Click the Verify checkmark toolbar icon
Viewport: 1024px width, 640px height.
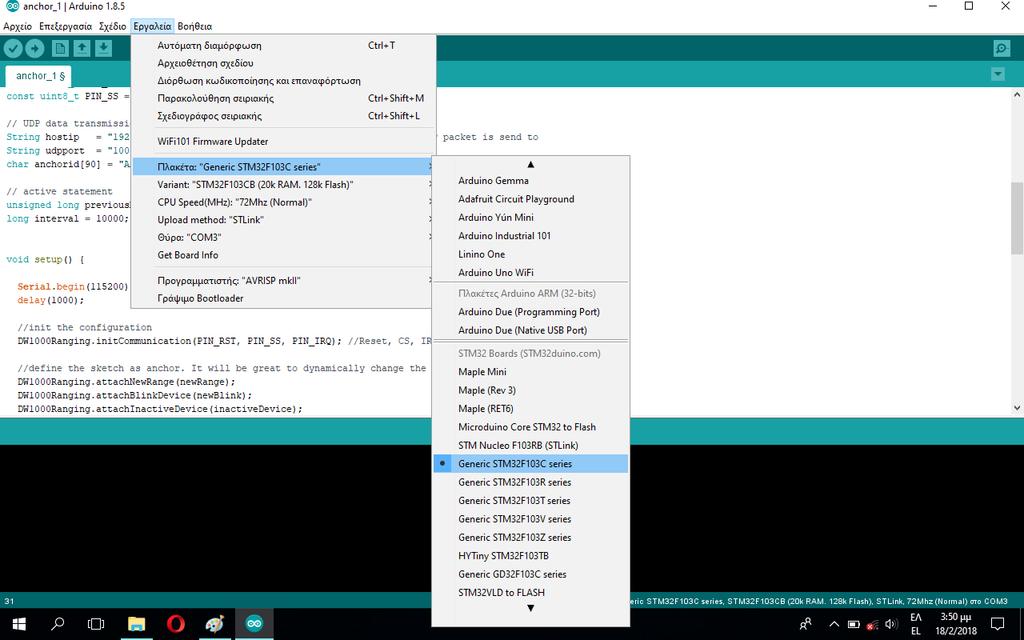click(13, 48)
